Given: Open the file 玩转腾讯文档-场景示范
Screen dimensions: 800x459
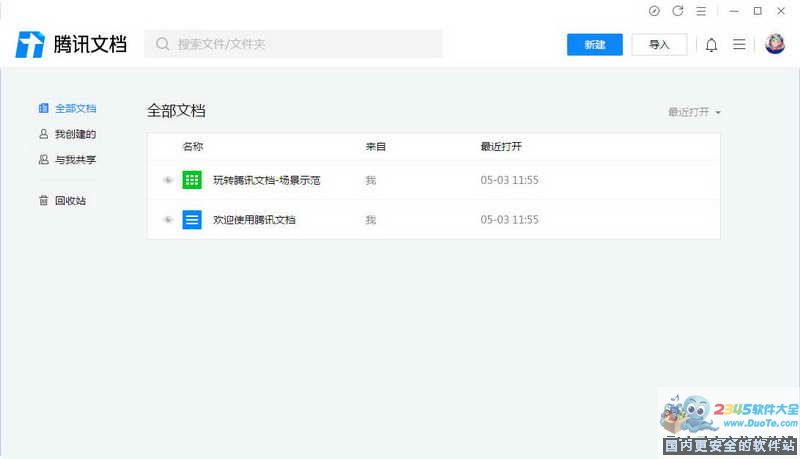Looking at the screenshot, I should click(x=266, y=180).
